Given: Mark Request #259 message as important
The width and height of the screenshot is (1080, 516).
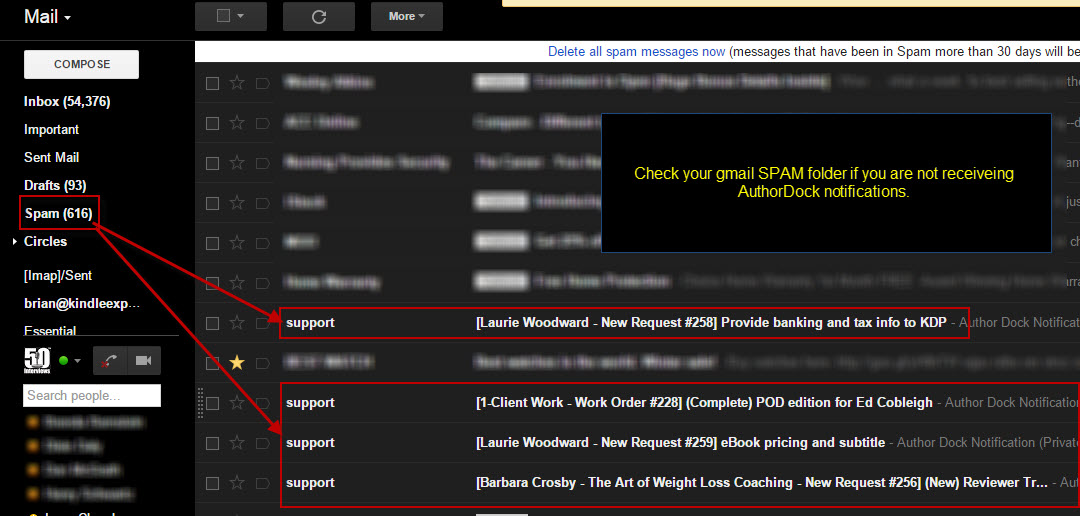Looking at the screenshot, I should click(x=262, y=442).
